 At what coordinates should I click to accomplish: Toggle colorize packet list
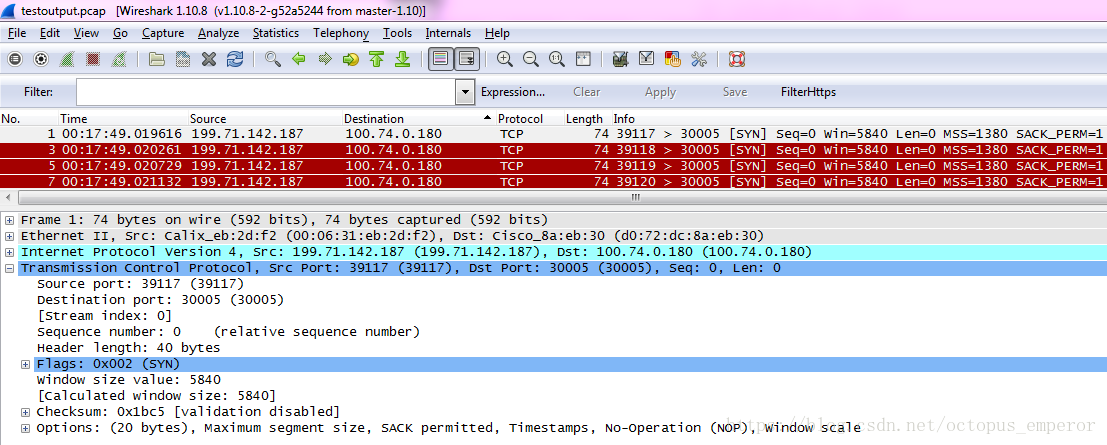pyautogui.click(x=441, y=59)
